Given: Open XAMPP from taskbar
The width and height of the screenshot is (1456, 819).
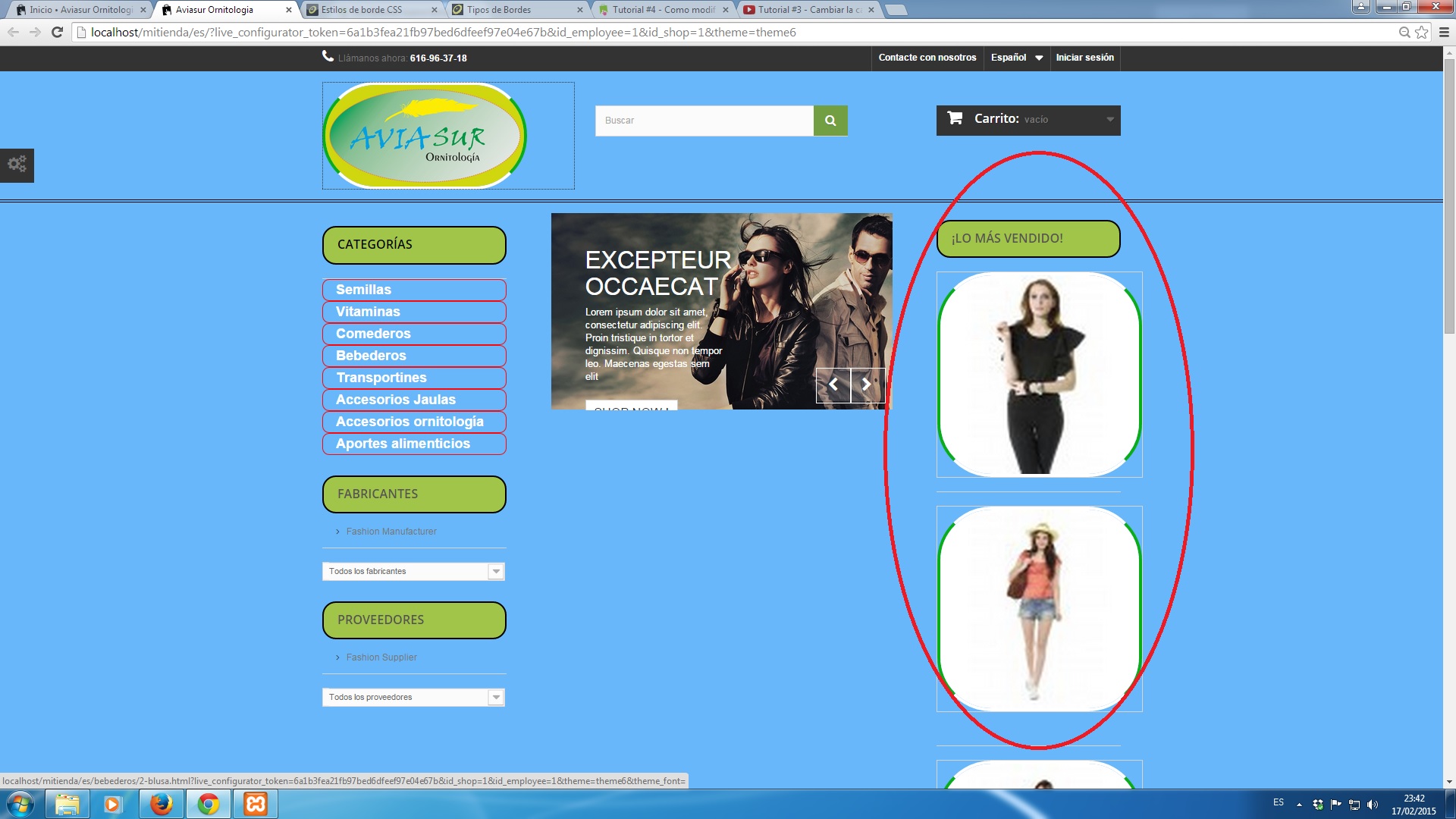Looking at the screenshot, I should click(256, 804).
